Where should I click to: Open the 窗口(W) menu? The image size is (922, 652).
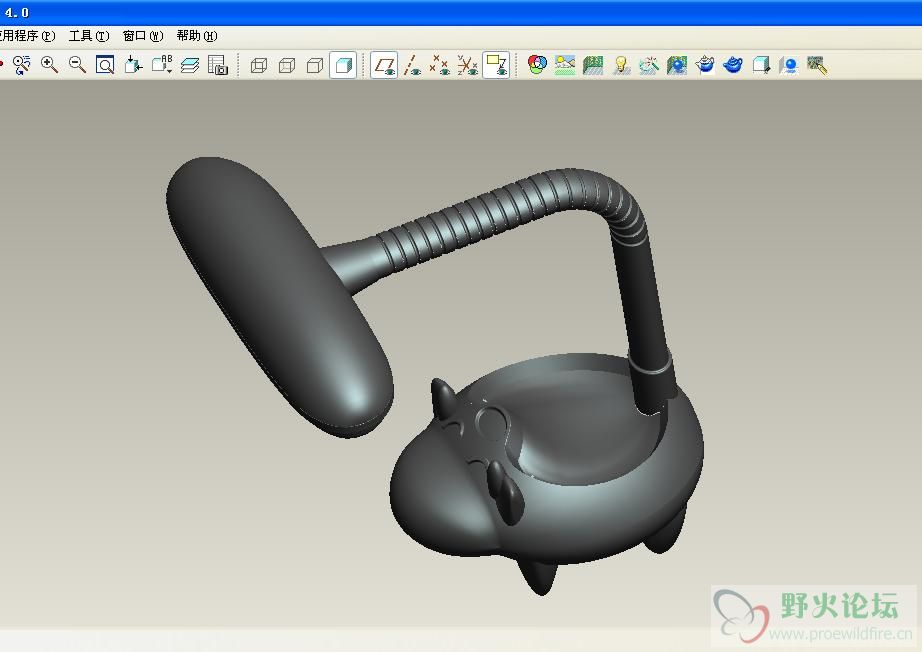[143, 36]
